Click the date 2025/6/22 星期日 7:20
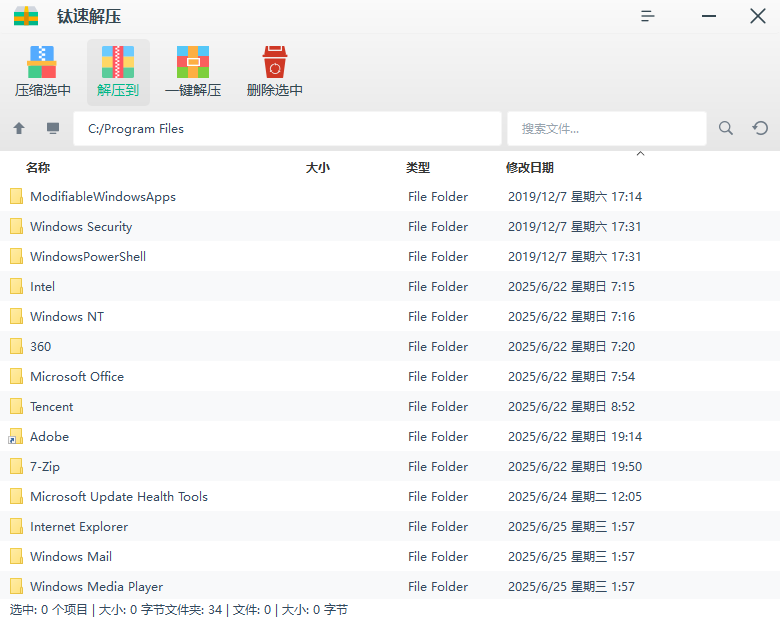 click(571, 346)
